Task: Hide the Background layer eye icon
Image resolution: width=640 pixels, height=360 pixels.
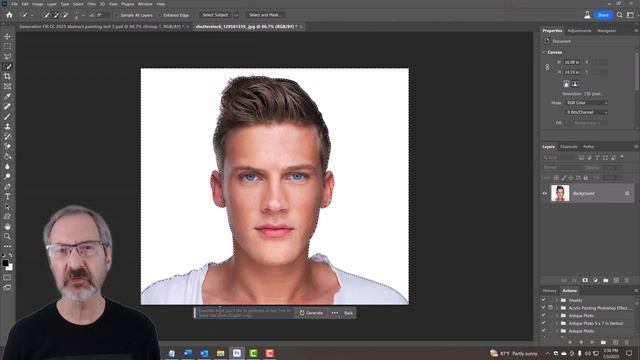Action: (x=544, y=193)
